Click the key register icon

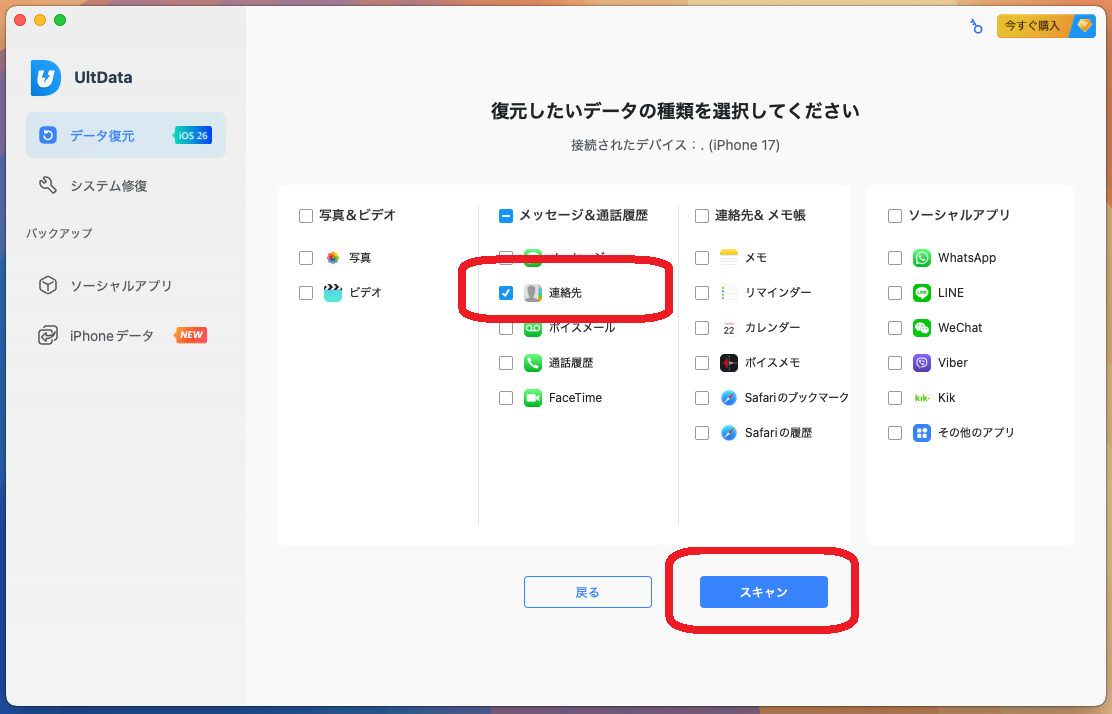tap(976, 26)
